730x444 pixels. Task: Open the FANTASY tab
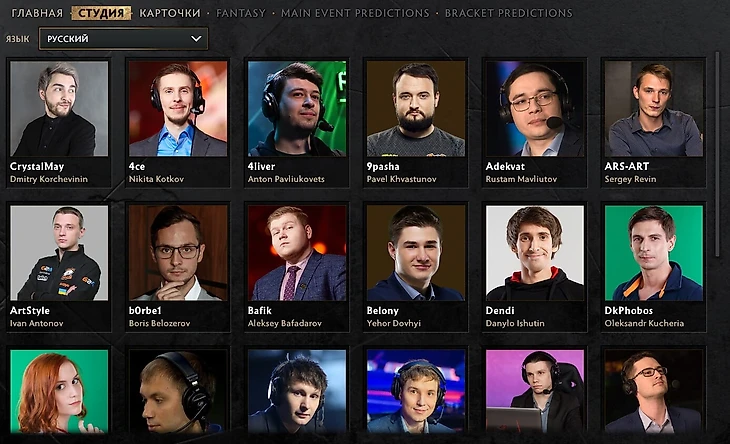(x=241, y=13)
